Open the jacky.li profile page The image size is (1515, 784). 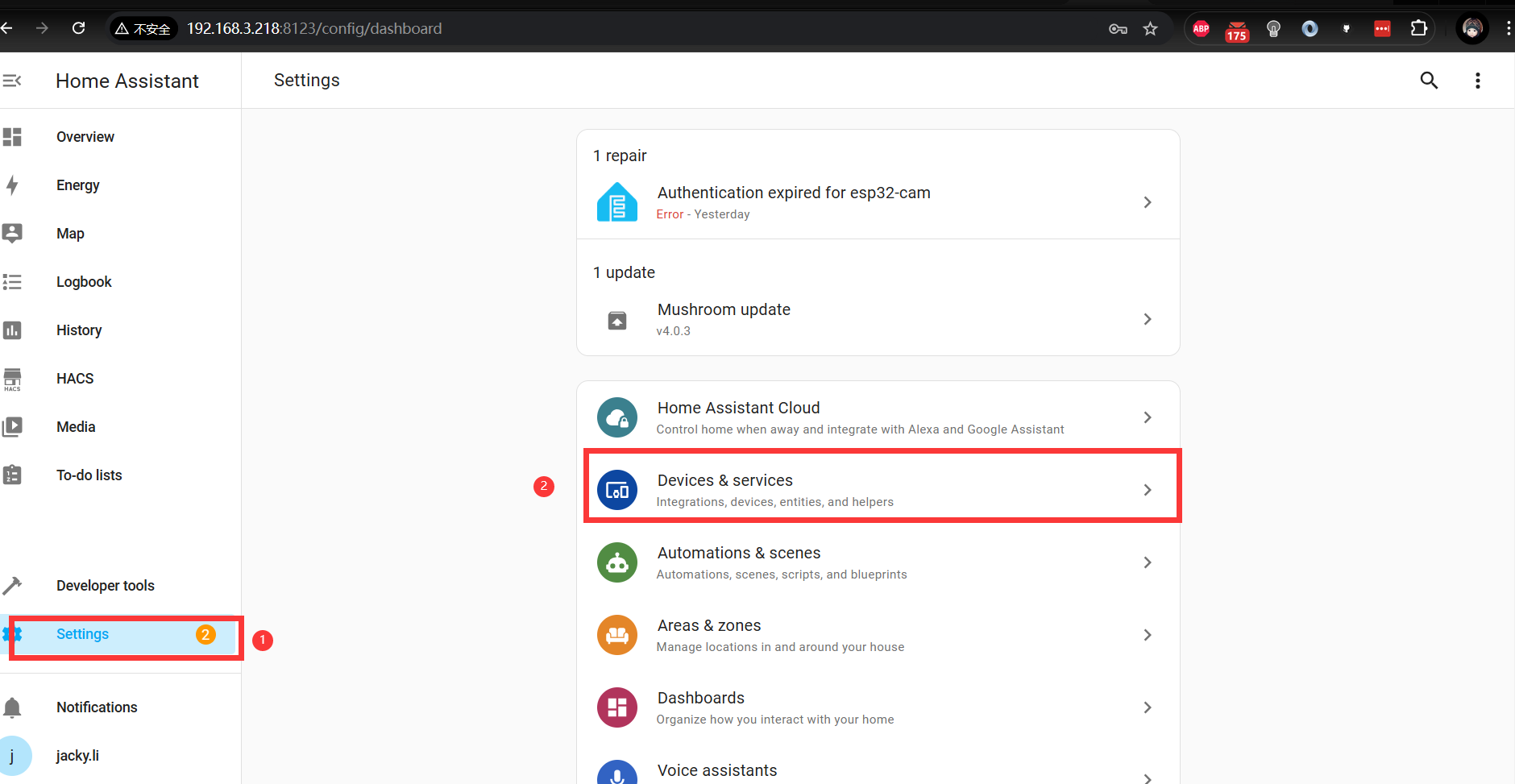(119, 756)
